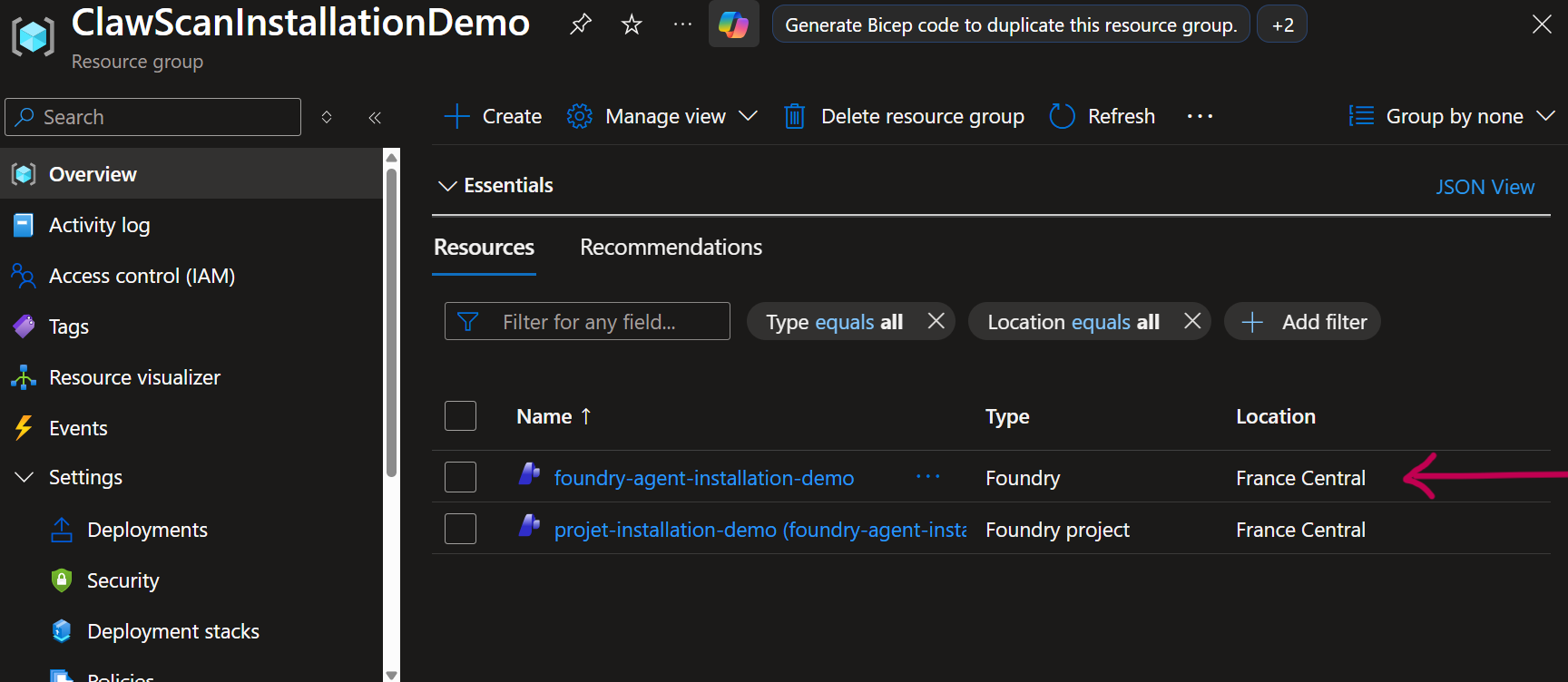Pin the ClawScanInstallationDemo resource group
Screen dimensions: 1568x682
click(x=581, y=24)
